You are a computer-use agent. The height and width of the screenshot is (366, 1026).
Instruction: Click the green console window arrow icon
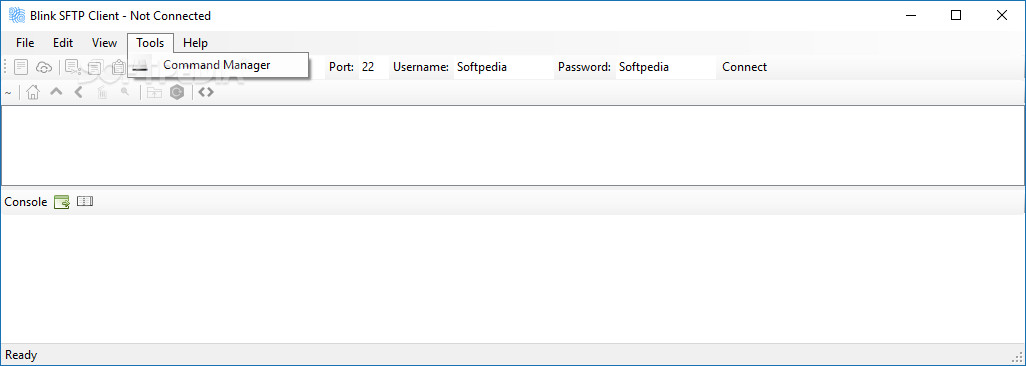click(x=62, y=202)
